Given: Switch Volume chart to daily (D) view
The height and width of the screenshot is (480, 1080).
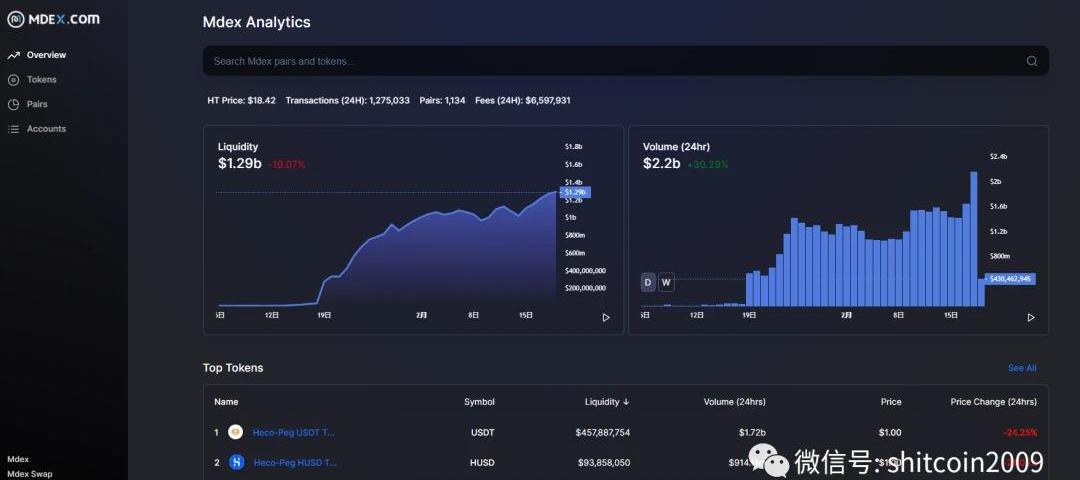Looking at the screenshot, I should click(648, 283).
